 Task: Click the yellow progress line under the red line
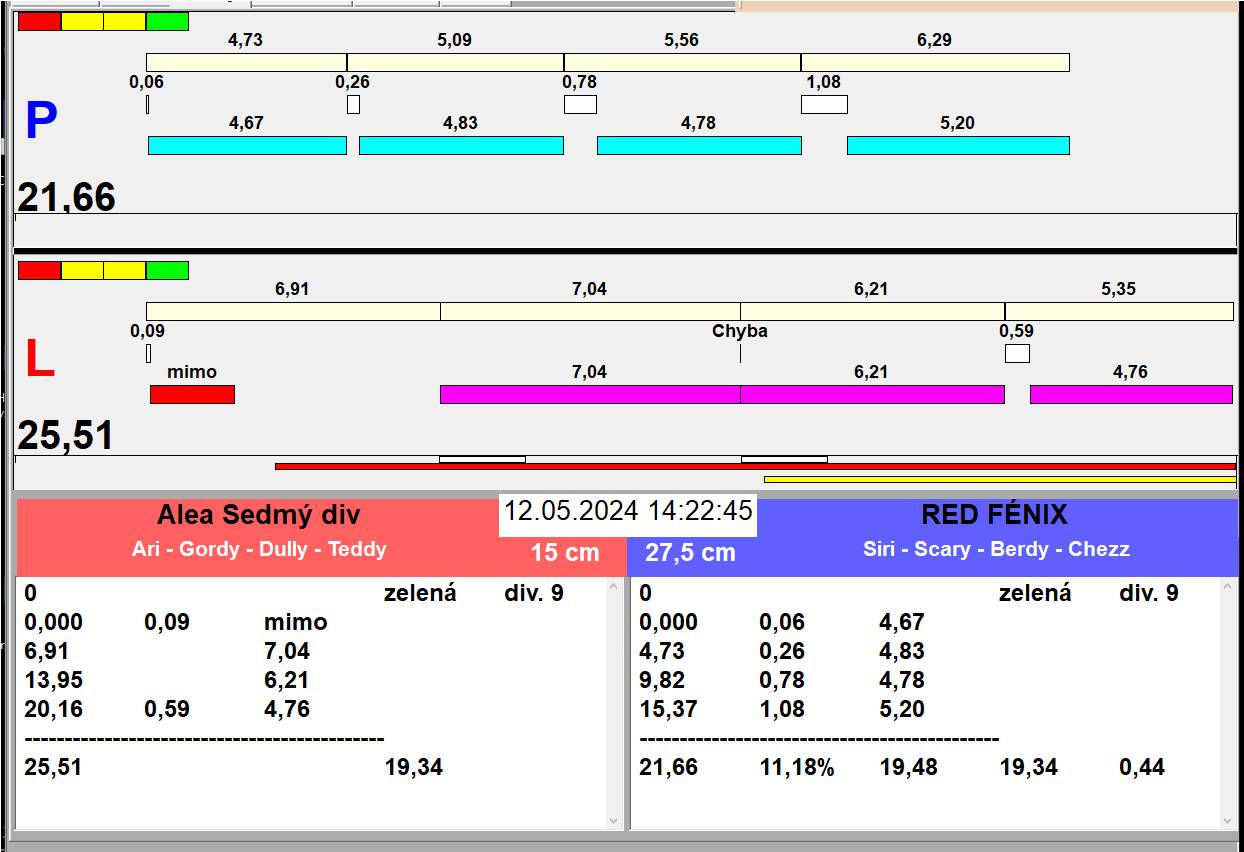[x=1000, y=479]
